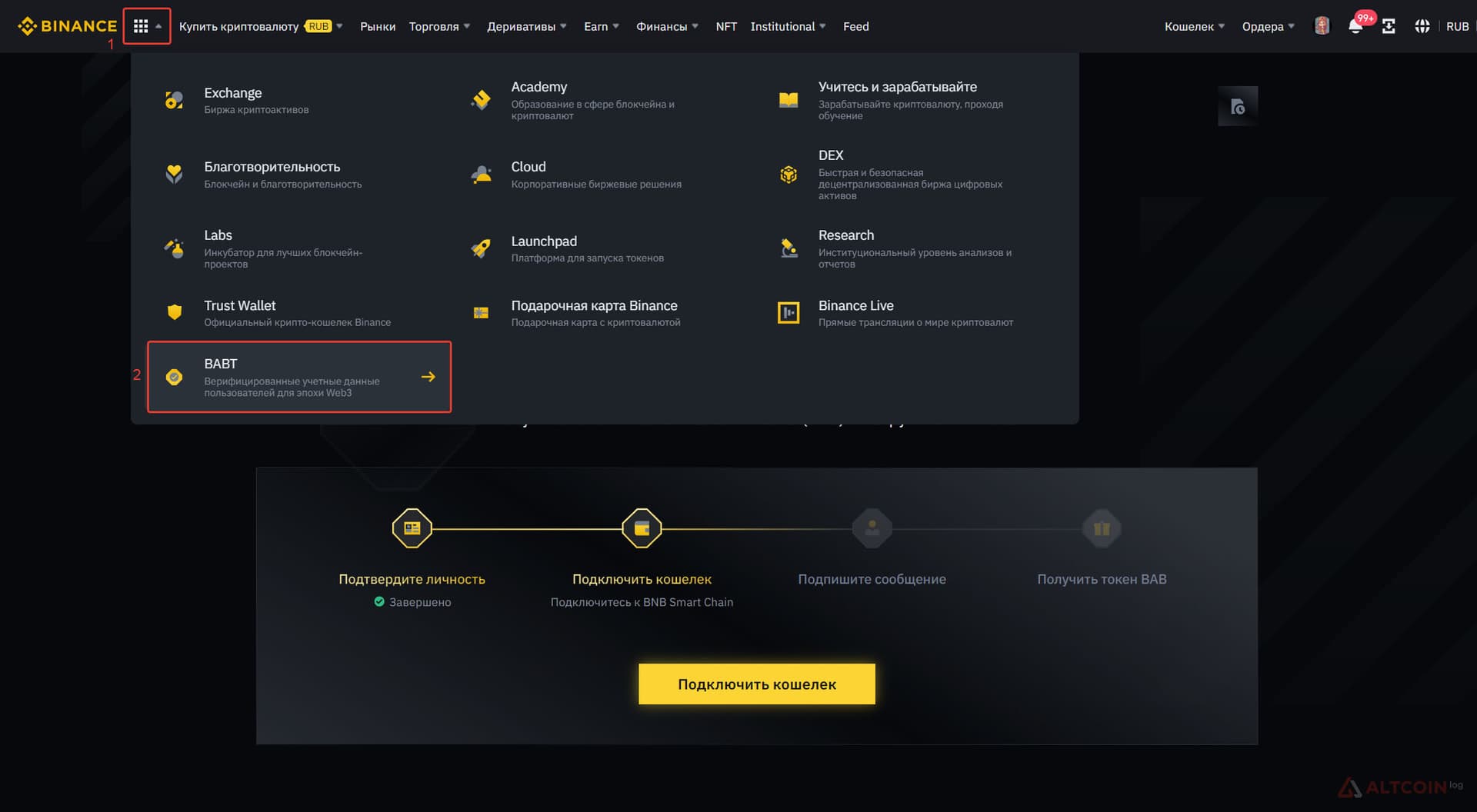Click the Research microscope icon
Viewport: 1477px width, 812px height.
coord(789,248)
